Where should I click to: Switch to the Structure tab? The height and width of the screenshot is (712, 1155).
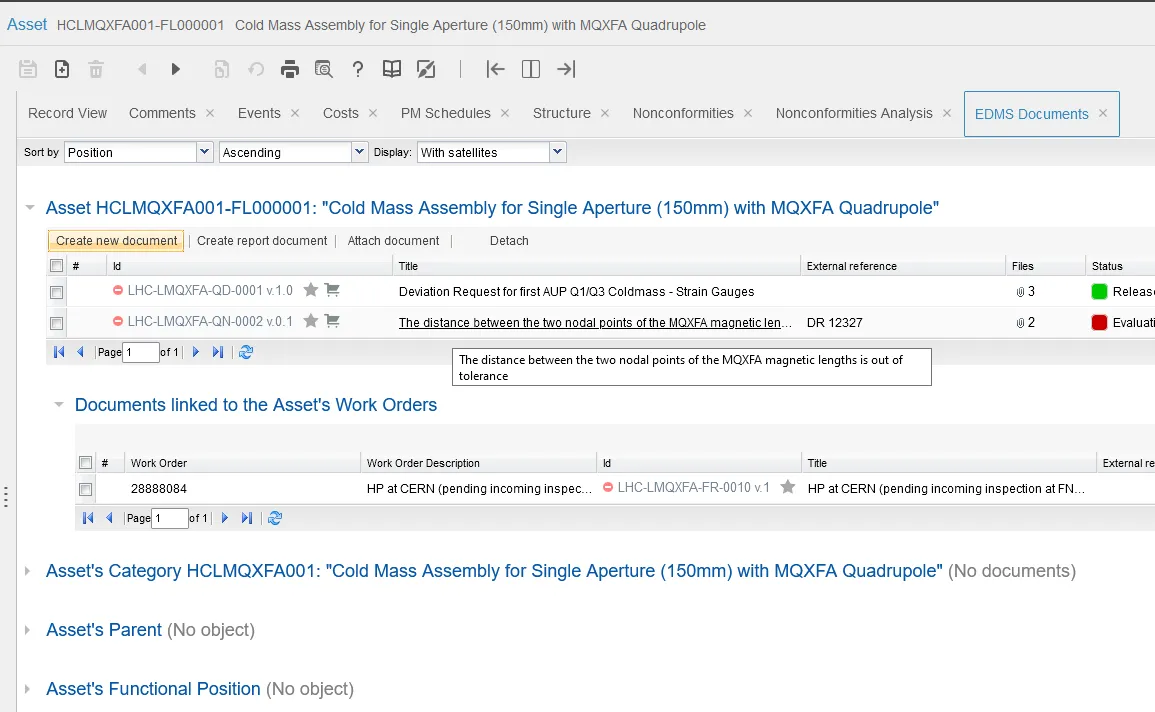(561, 113)
